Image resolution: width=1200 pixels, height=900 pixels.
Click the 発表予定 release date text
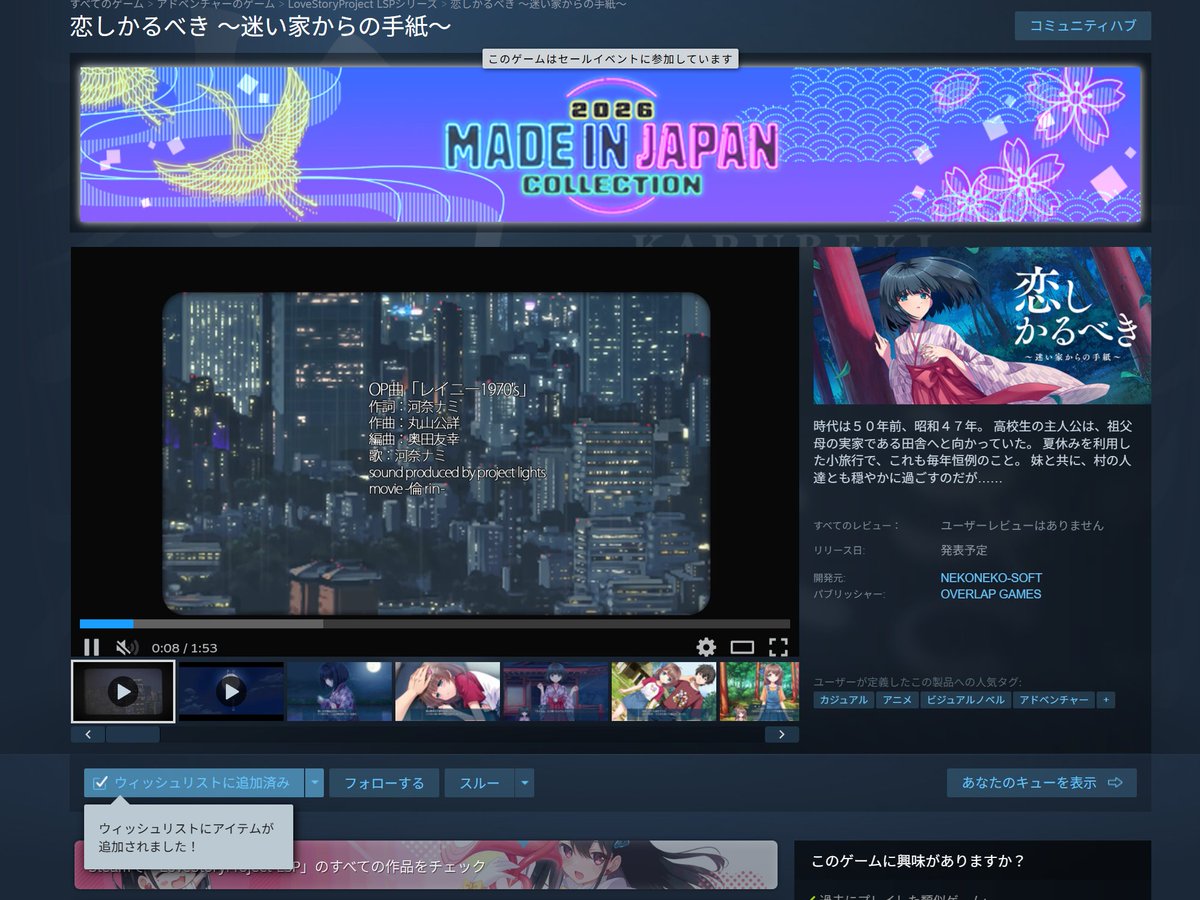(x=964, y=551)
